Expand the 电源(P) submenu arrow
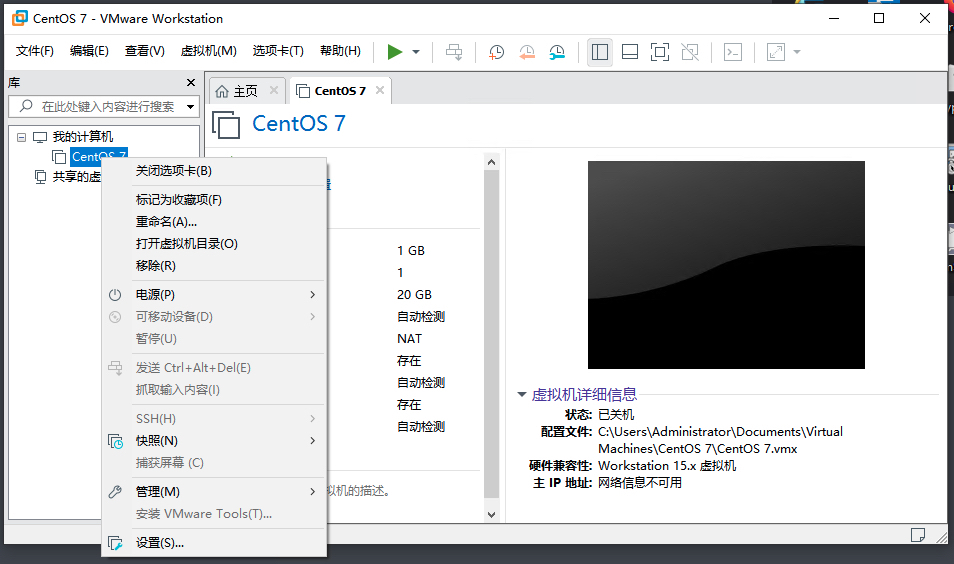Image resolution: width=954 pixels, height=564 pixels. point(313,294)
